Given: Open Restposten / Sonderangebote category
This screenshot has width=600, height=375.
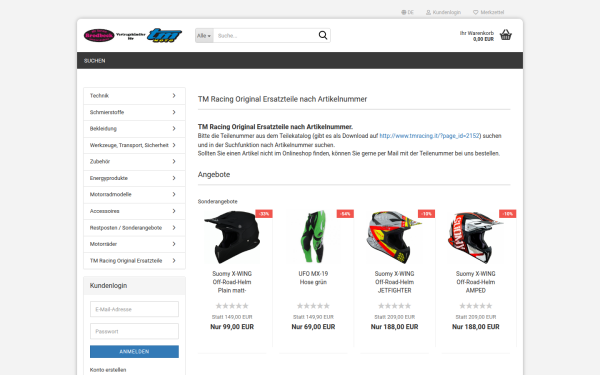Looking at the screenshot, I should [x=134, y=228].
